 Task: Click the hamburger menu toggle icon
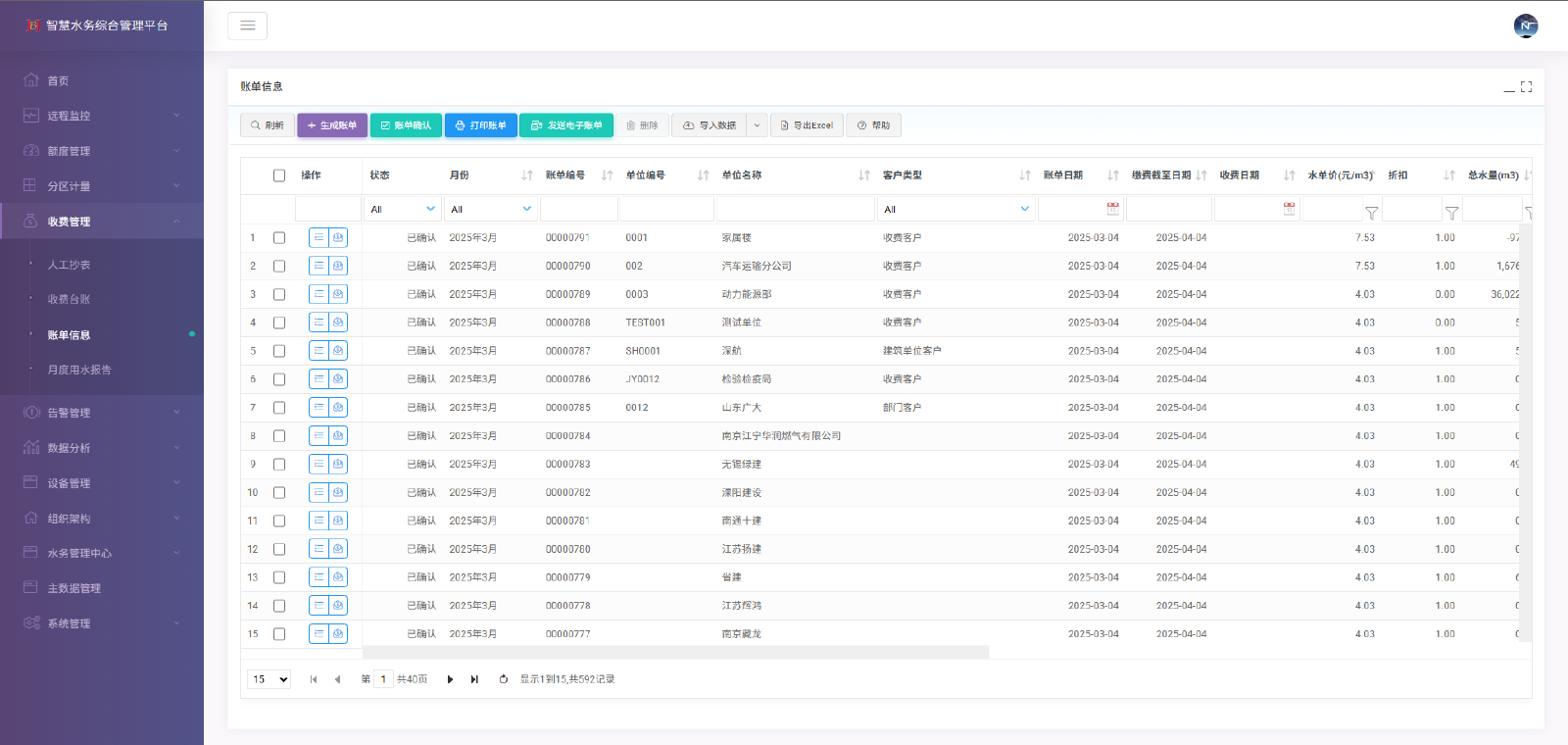click(247, 25)
